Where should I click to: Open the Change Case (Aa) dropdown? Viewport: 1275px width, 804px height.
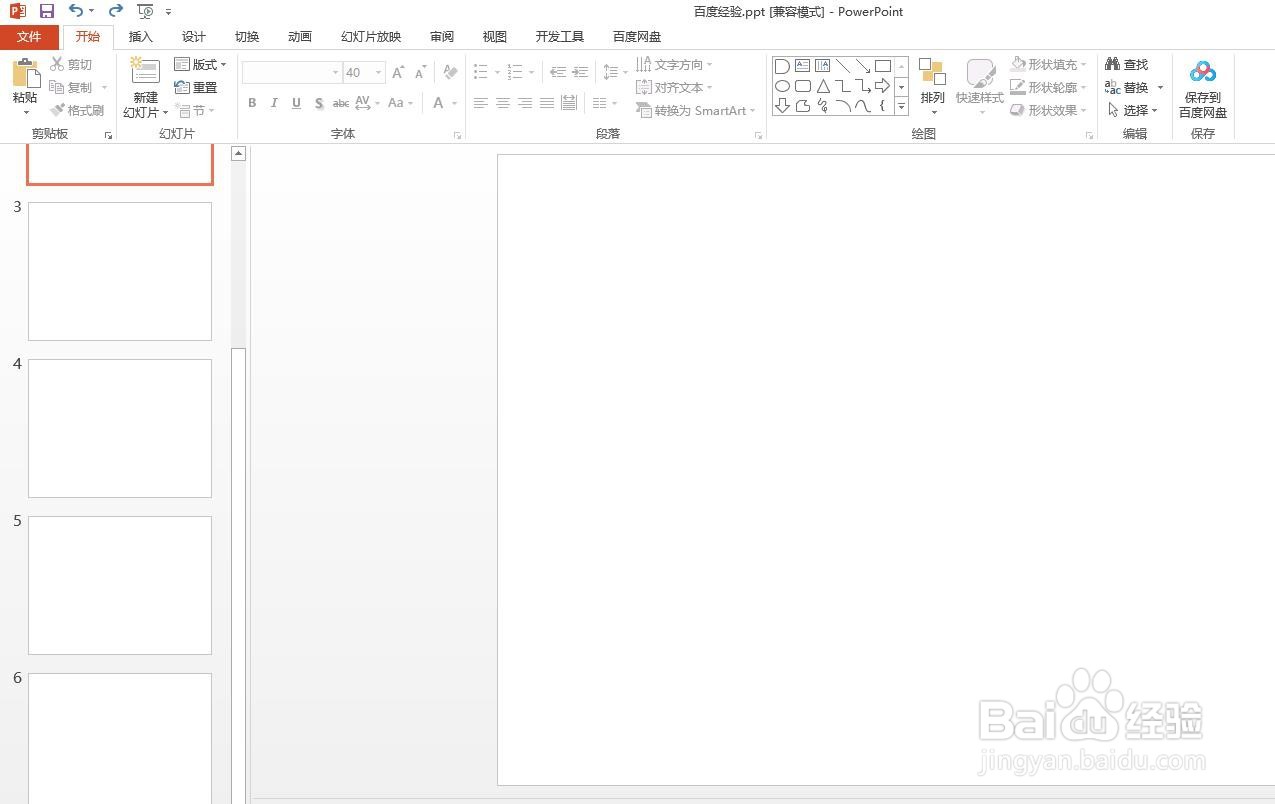400,103
